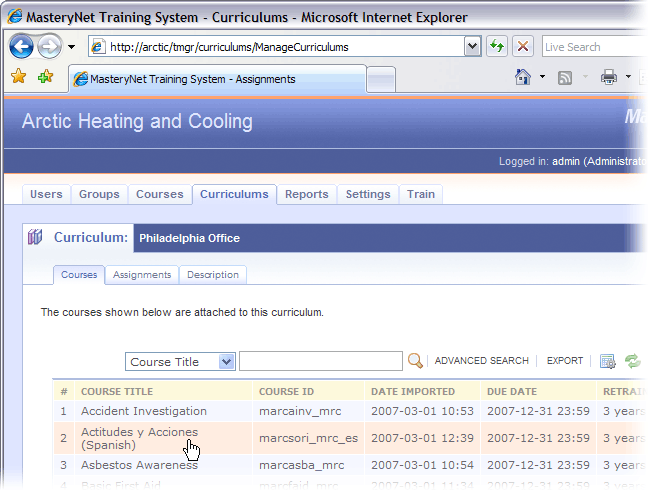This screenshot has height=493, width=651.
Task: Open the recent pages dropdown beside the Forward button
Action: 71,47
